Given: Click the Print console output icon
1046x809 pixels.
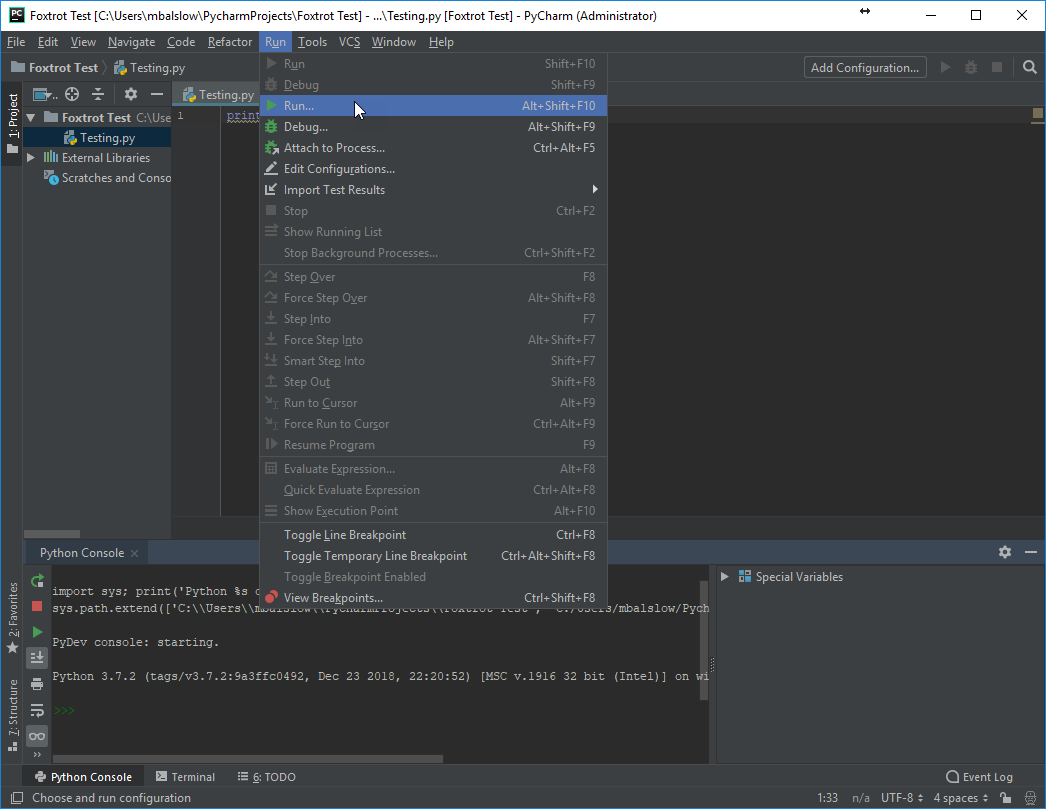Looking at the screenshot, I should [37, 684].
